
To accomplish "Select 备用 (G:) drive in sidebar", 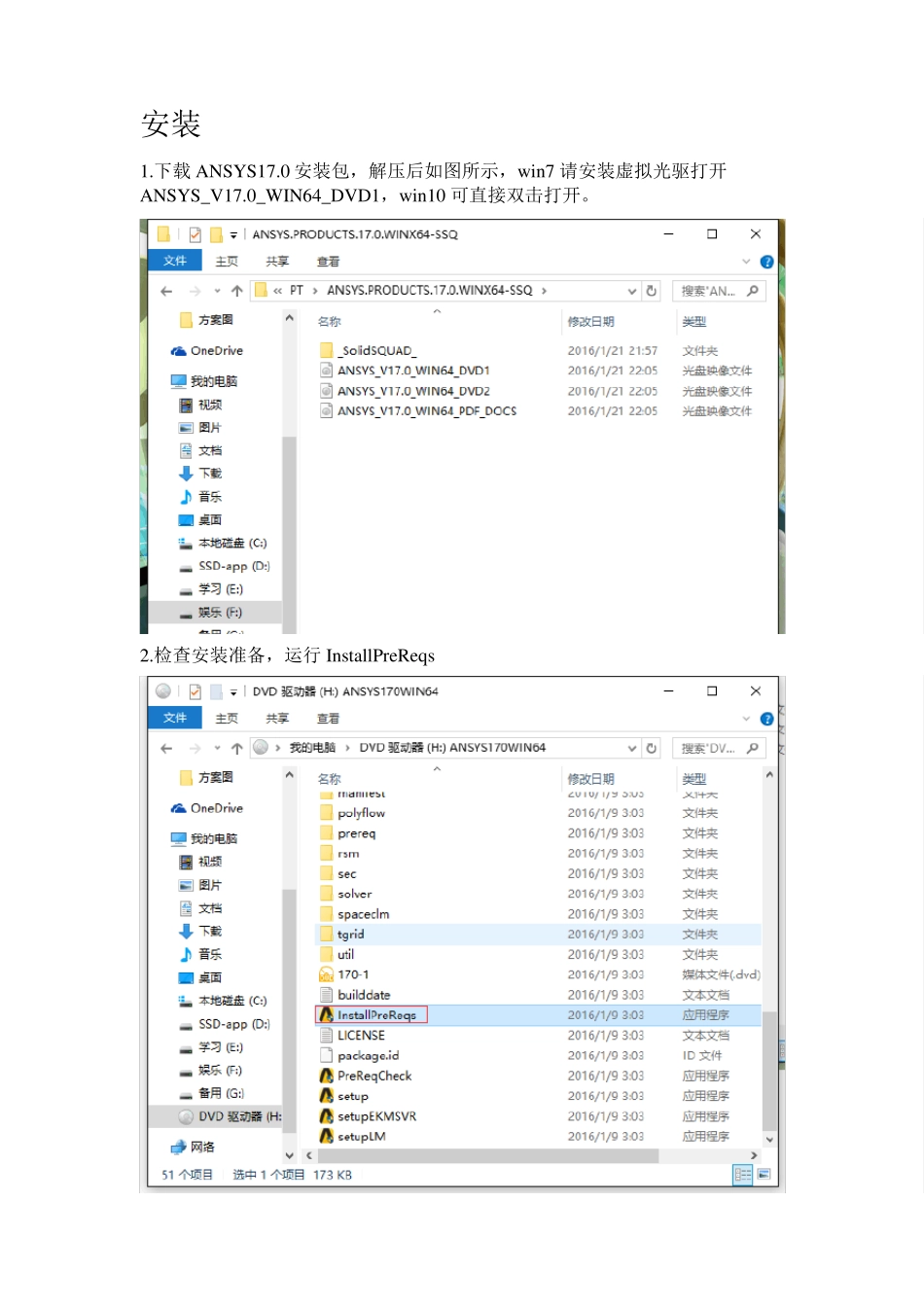I will click(x=212, y=1094).
